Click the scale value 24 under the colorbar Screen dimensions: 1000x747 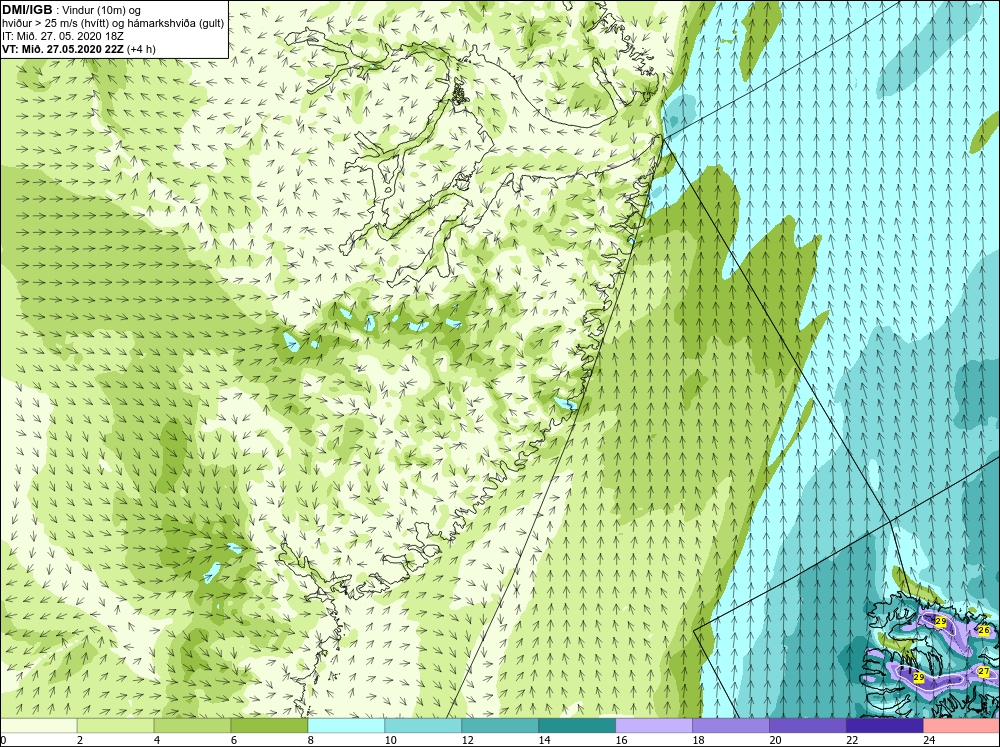click(929, 740)
